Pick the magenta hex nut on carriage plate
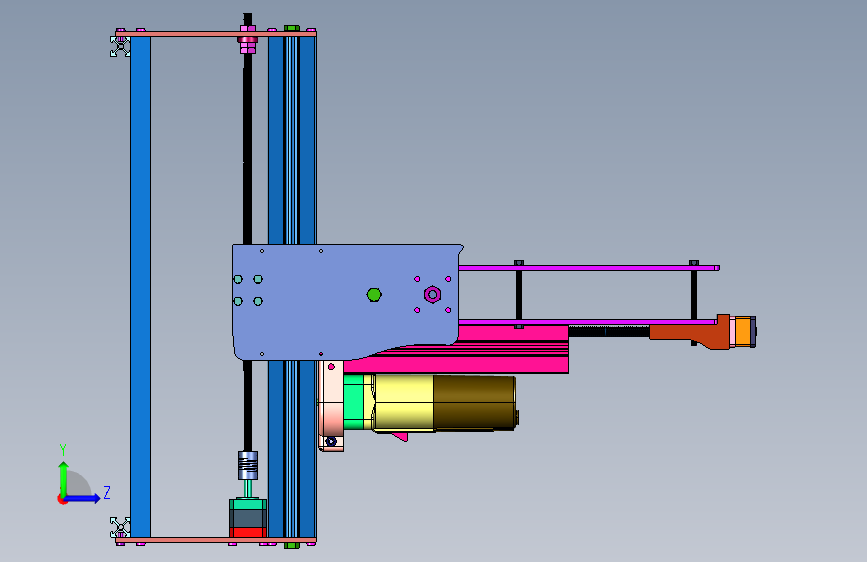This screenshot has width=867, height=562. pyautogui.click(x=432, y=294)
